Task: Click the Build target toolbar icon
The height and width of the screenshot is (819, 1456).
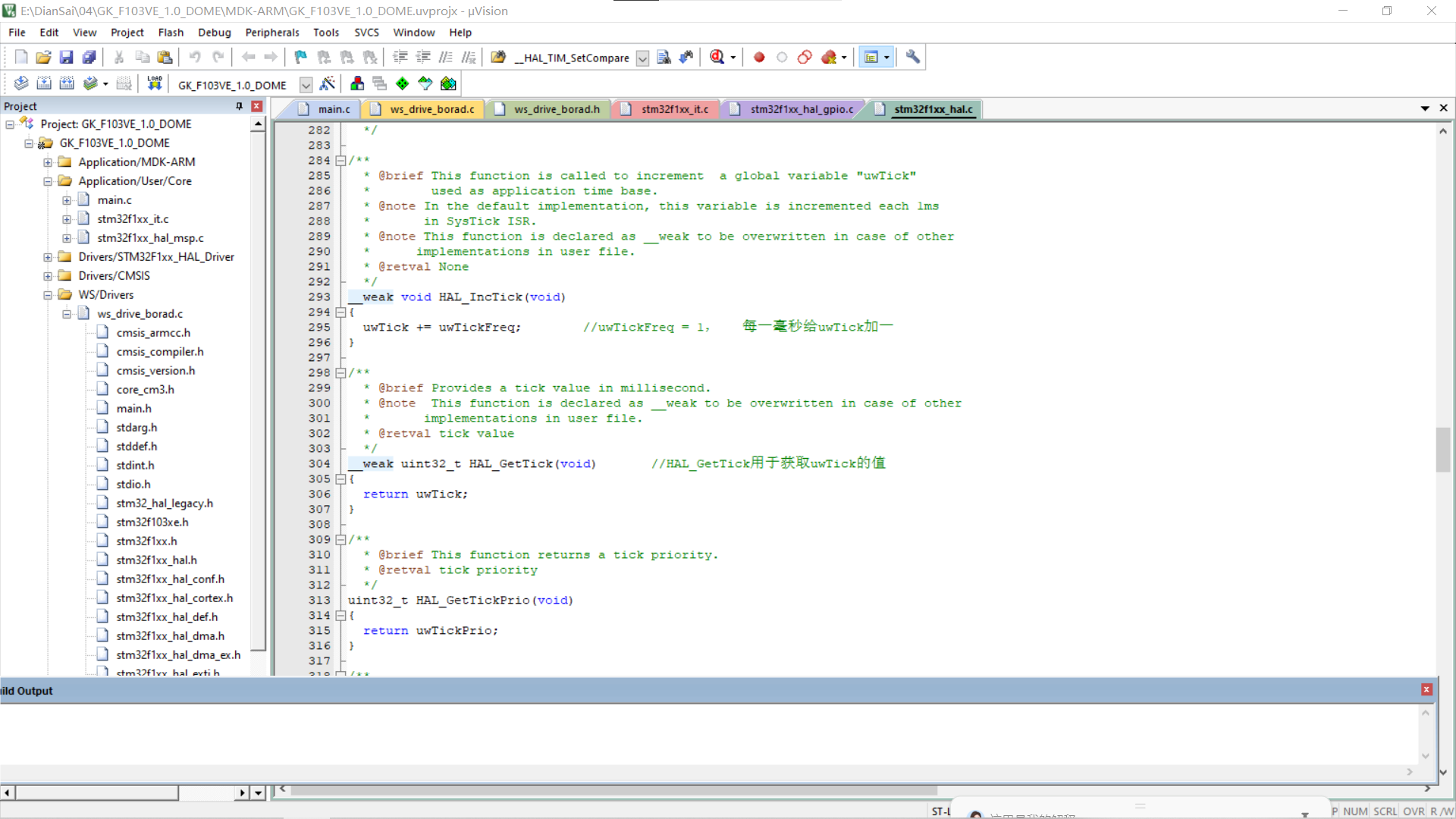Action: click(x=44, y=83)
